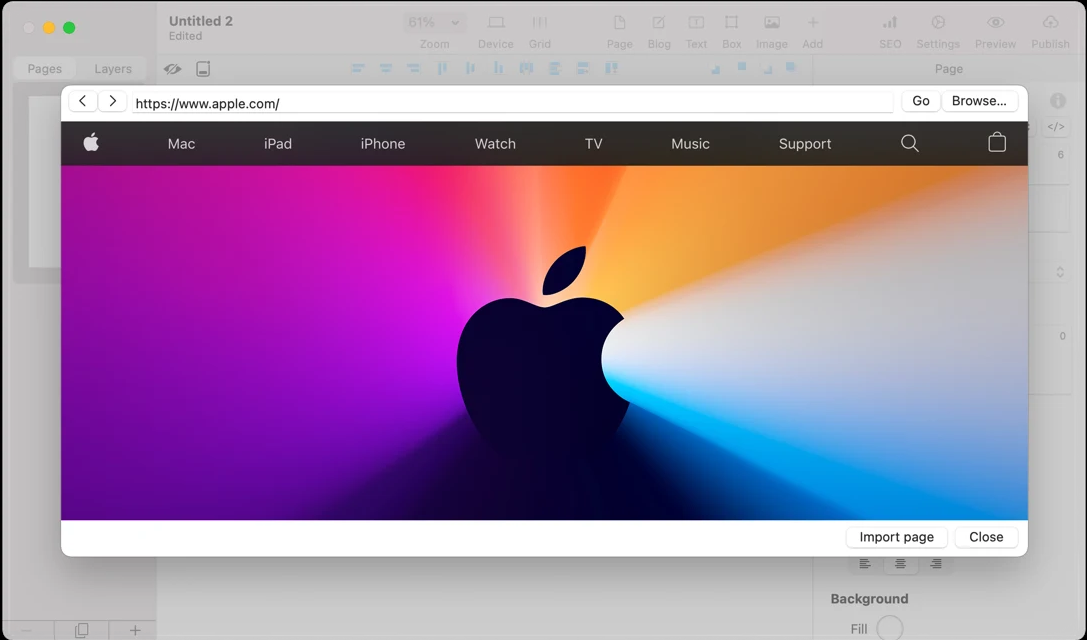
Task: Click the Browse... button
Action: (979, 101)
